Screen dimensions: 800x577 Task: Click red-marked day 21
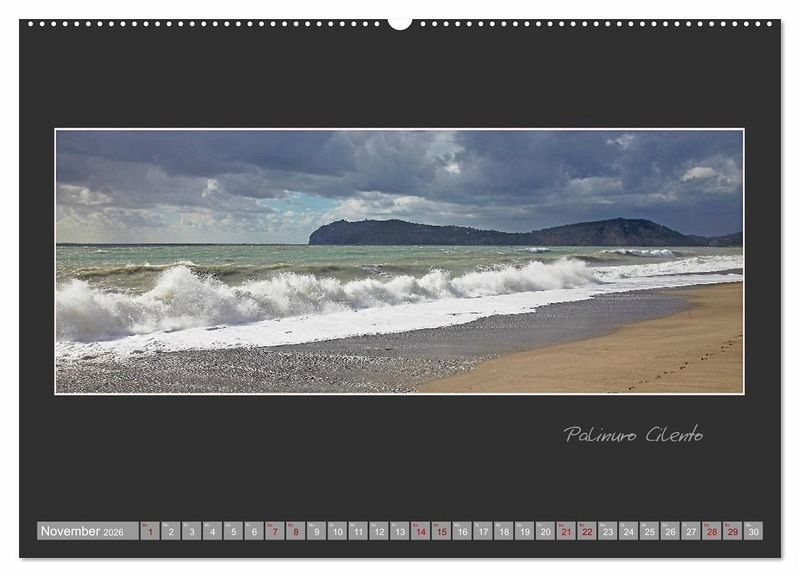point(566,531)
